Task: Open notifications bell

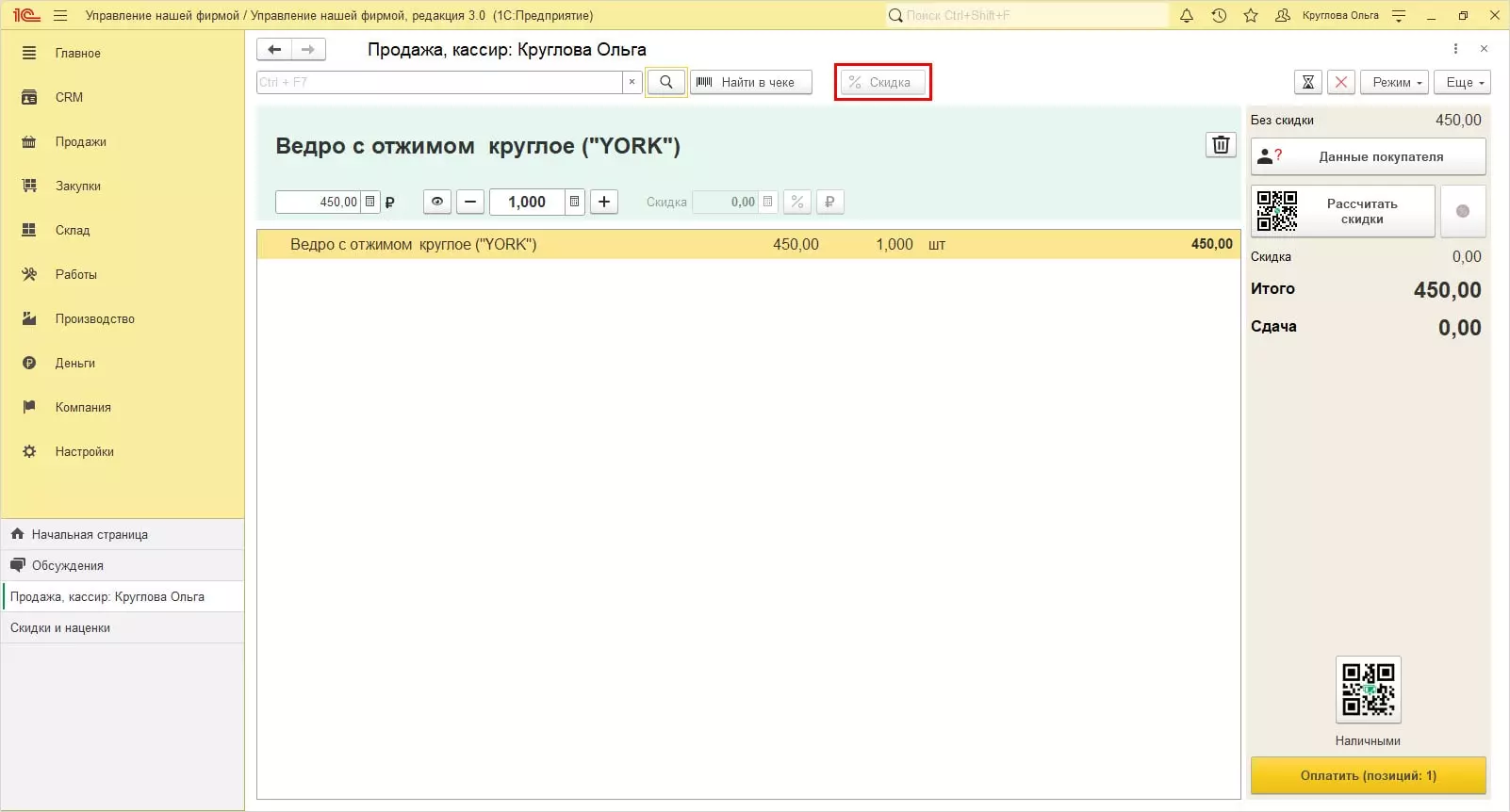Action: pyautogui.click(x=1187, y=15)
